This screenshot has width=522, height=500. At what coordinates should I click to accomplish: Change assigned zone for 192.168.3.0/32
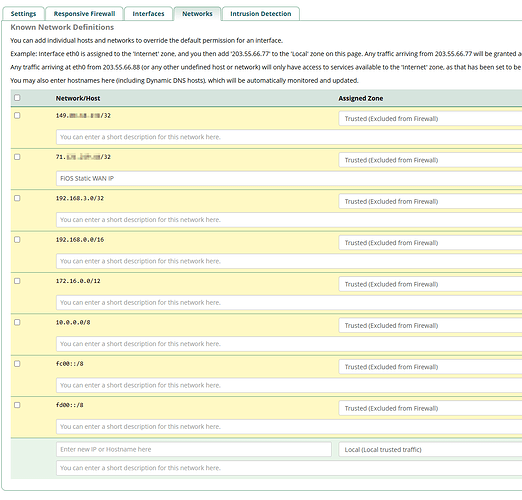[430, 201]
